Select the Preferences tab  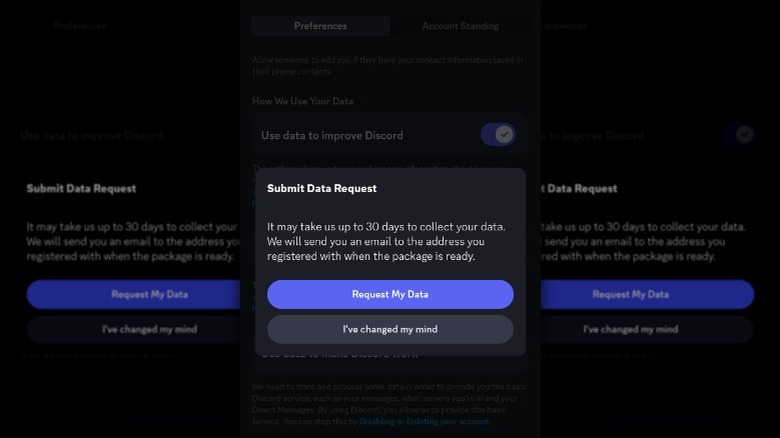click(320, 26)
